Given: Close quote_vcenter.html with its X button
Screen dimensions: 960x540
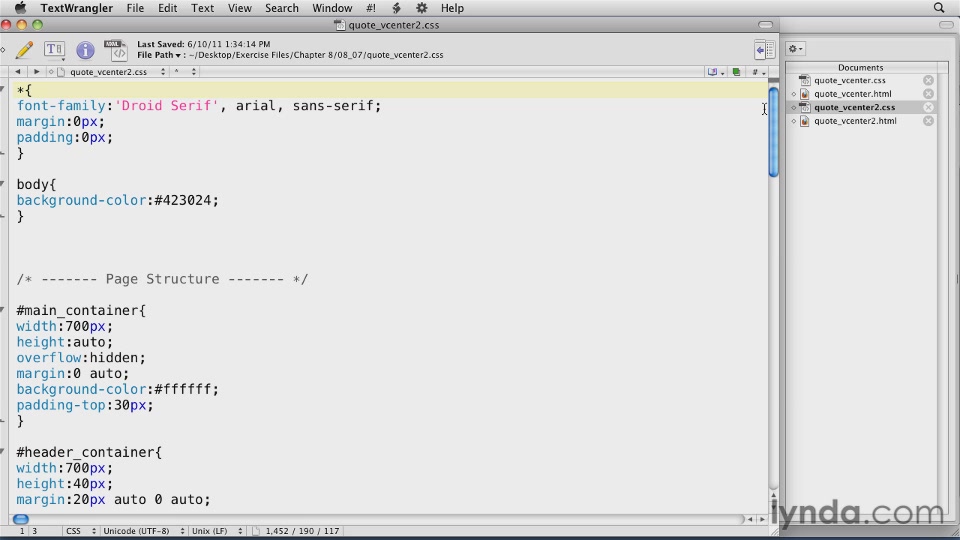Looking at the screenshot, I should pyautogui.click(x=928, y=94).
